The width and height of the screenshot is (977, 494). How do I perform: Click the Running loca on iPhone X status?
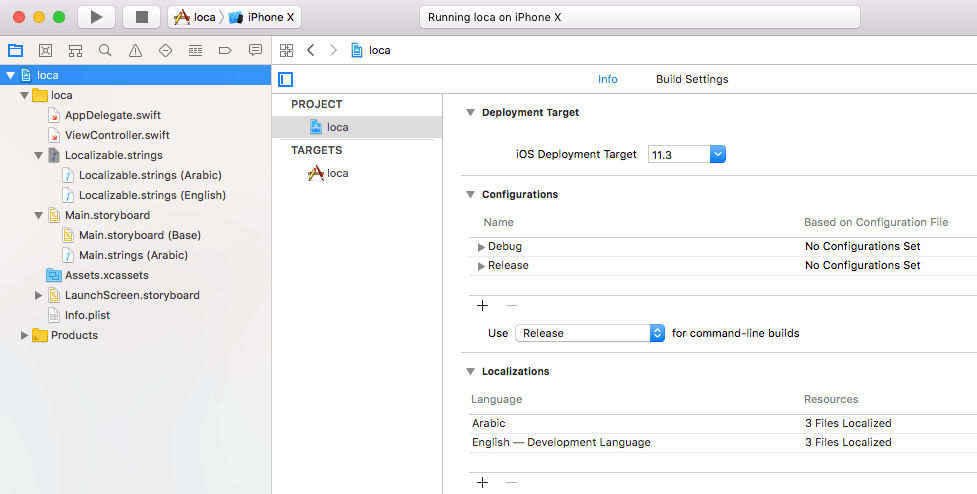point(640,17)
